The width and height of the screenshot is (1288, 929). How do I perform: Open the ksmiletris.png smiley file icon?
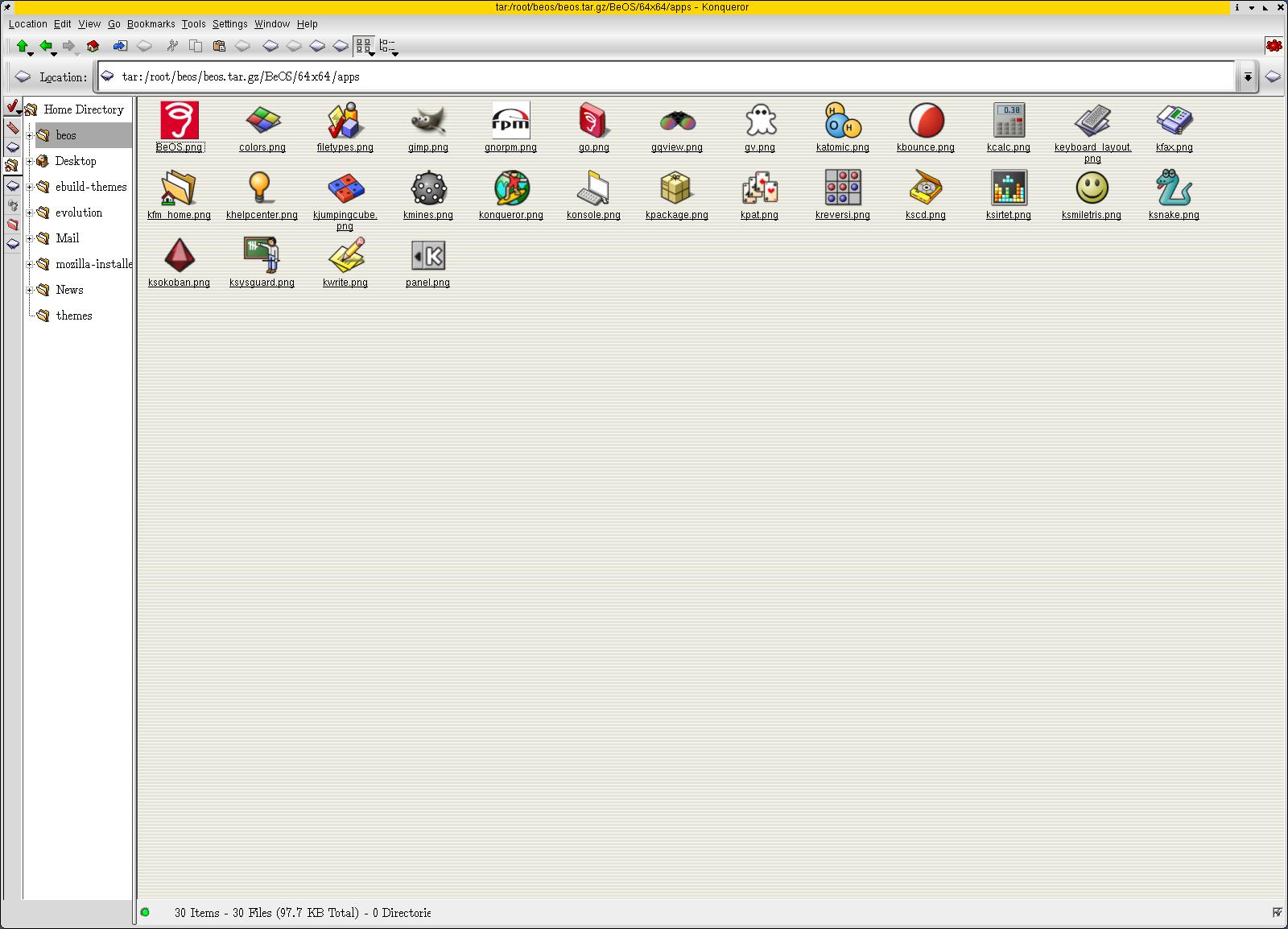tap(1092, 188)
